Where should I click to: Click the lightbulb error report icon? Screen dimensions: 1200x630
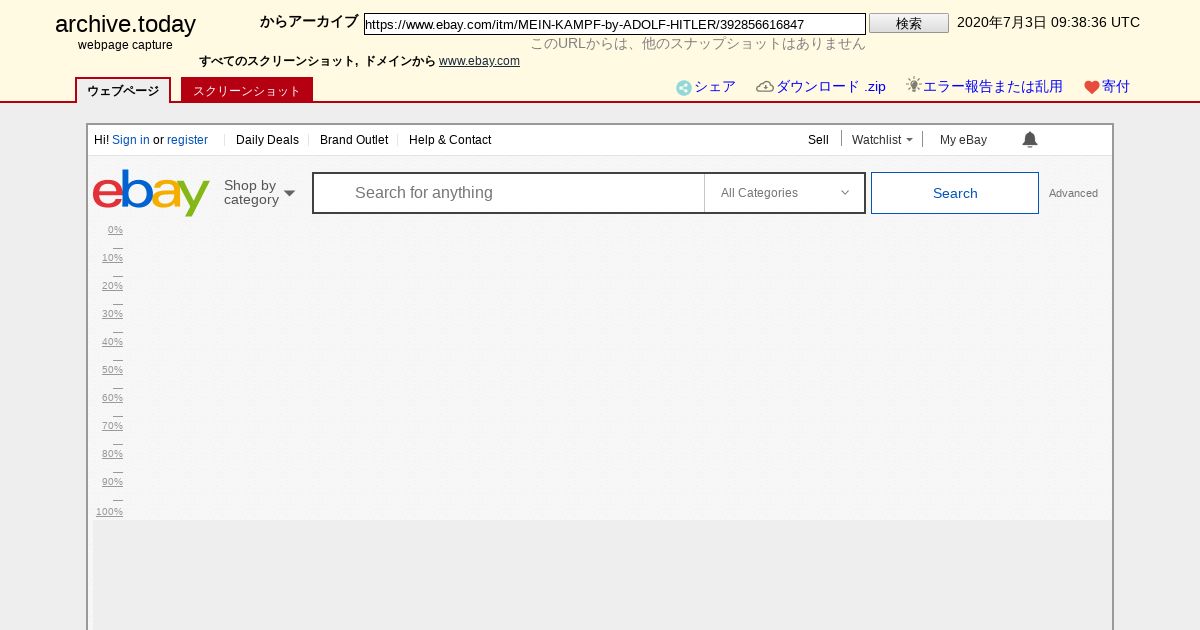point(913,86)
